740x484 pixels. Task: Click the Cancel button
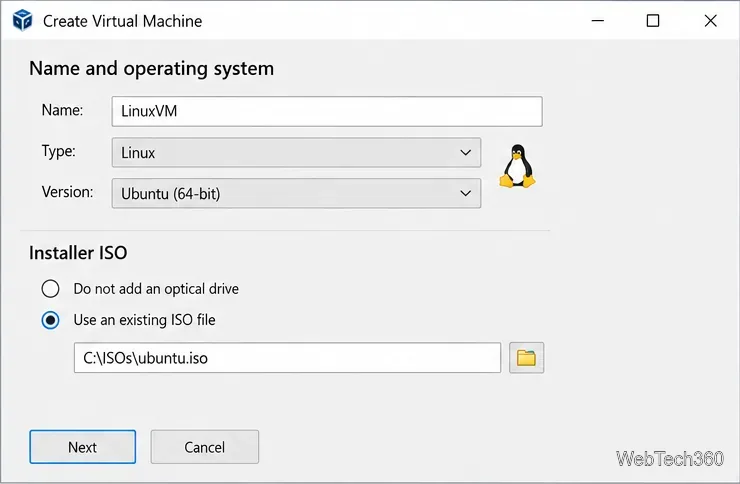[204, 447]
